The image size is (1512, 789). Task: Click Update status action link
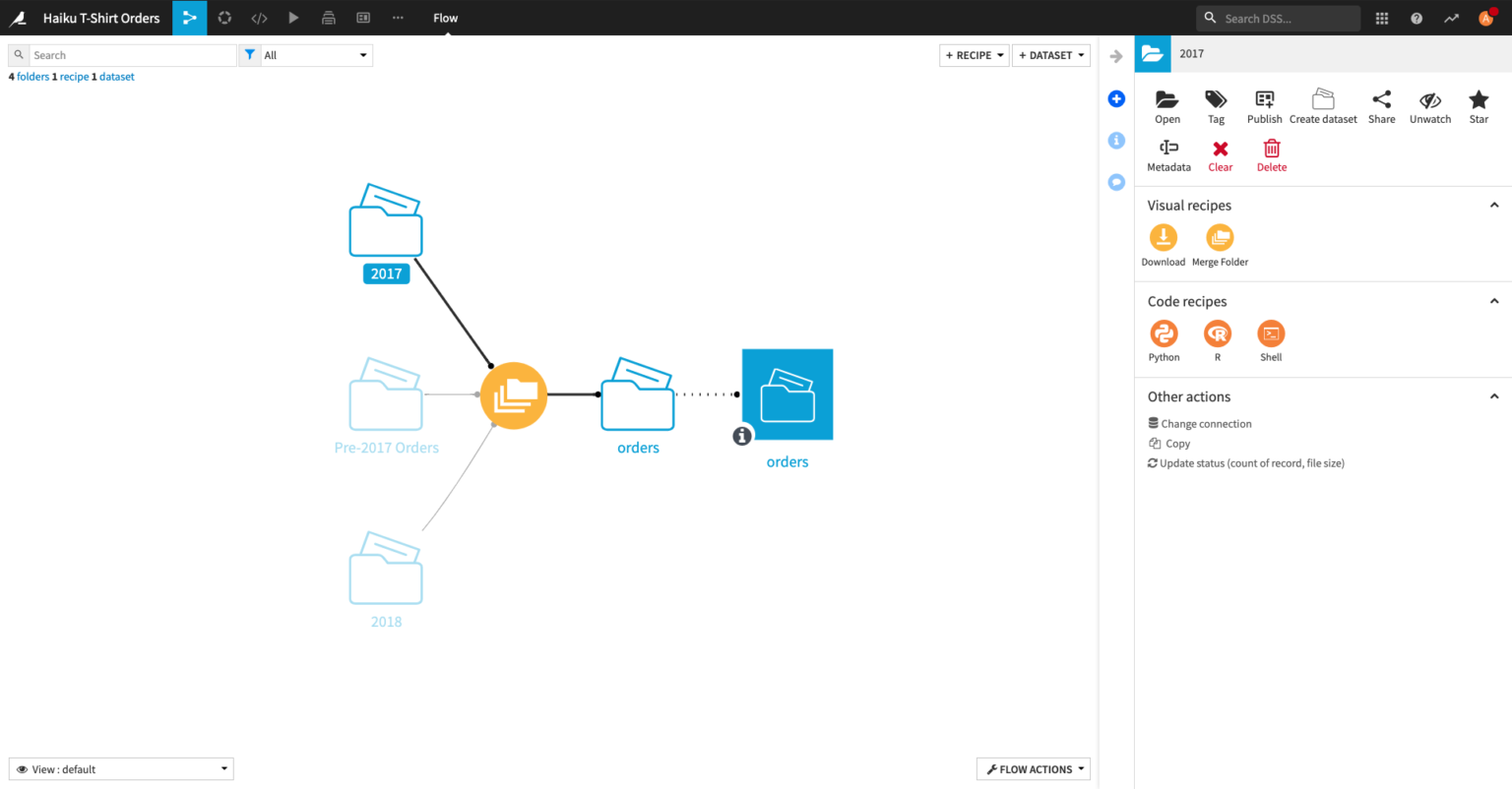1251,463
